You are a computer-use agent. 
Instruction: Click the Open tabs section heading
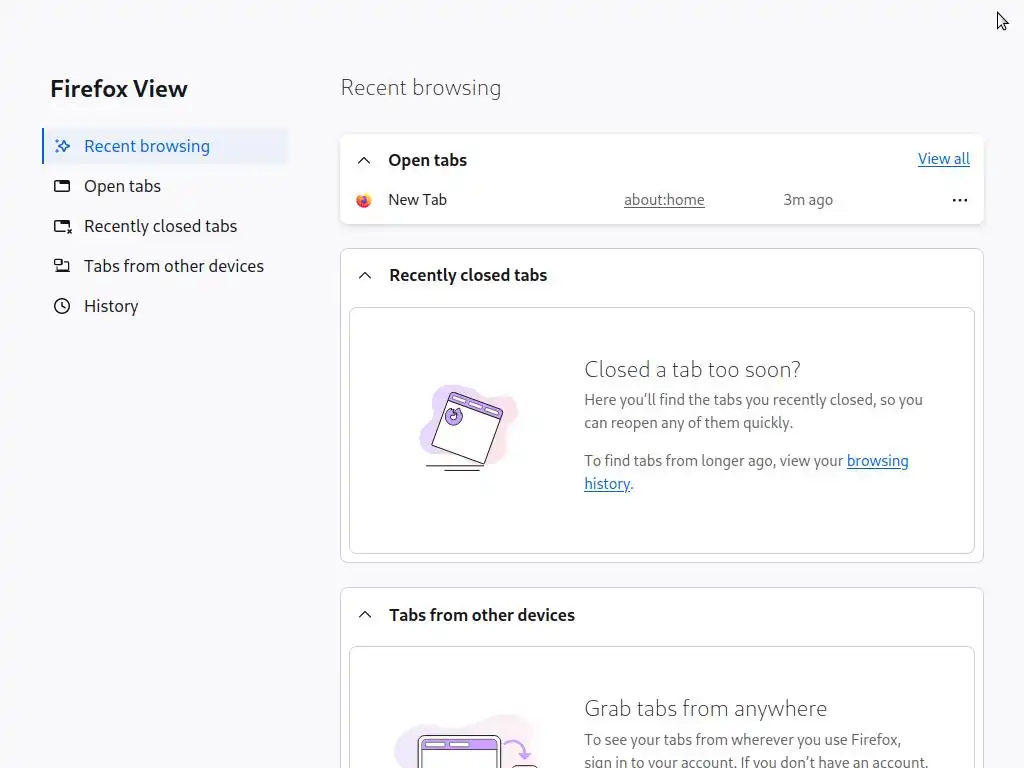(428, 160)
